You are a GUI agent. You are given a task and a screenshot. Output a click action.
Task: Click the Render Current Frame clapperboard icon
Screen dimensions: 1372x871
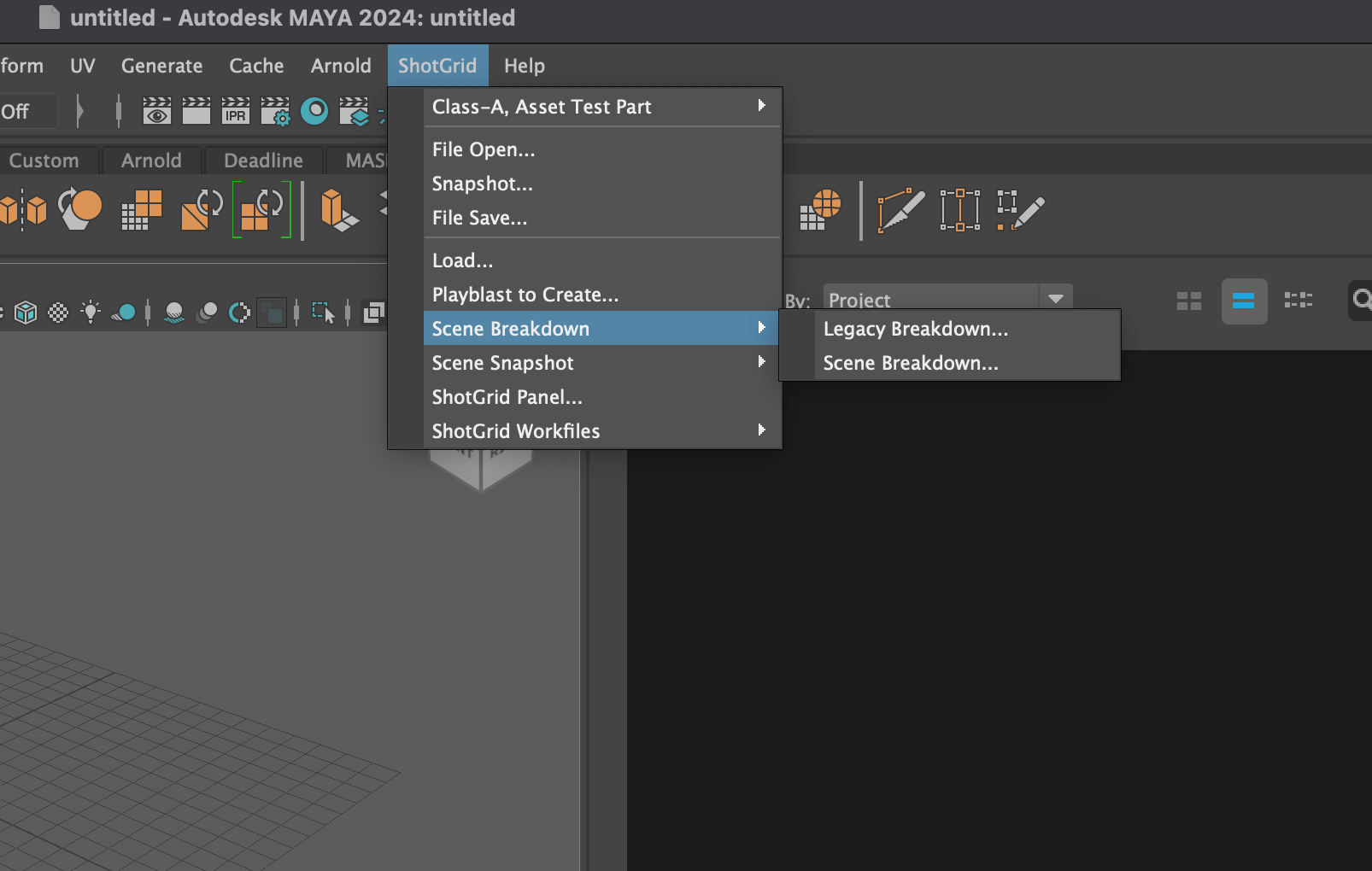(x=196, y=111)
